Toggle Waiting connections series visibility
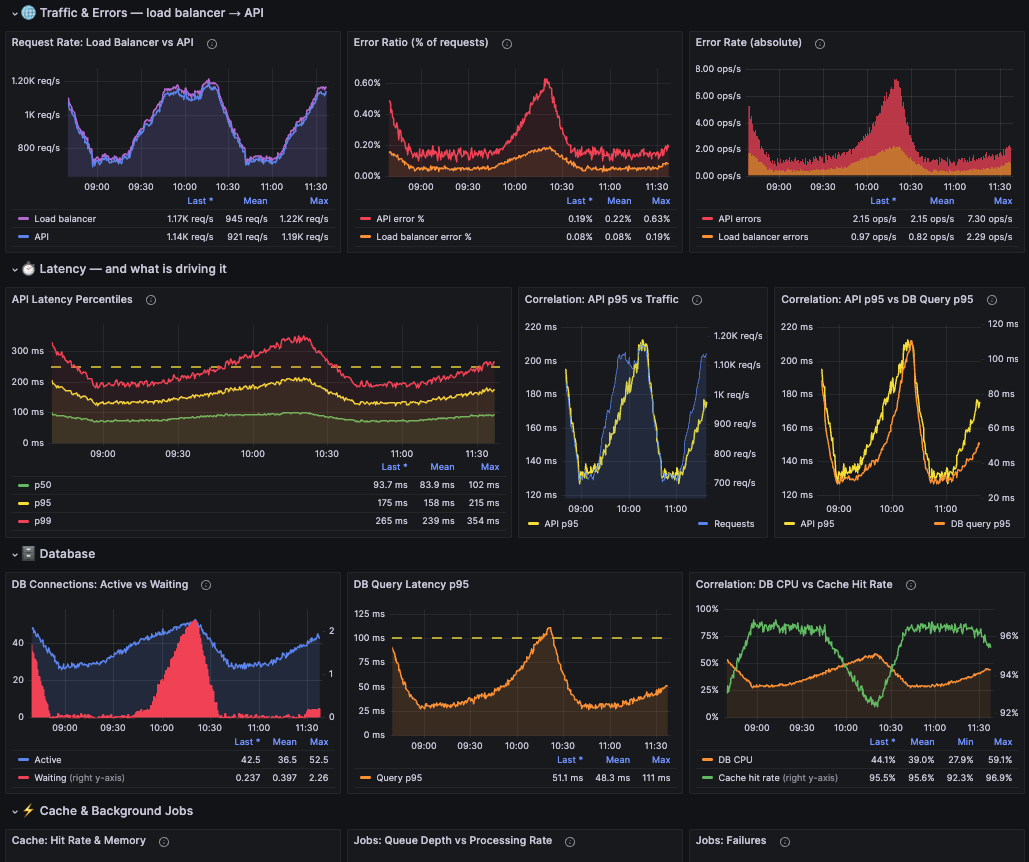 point(79,778)
